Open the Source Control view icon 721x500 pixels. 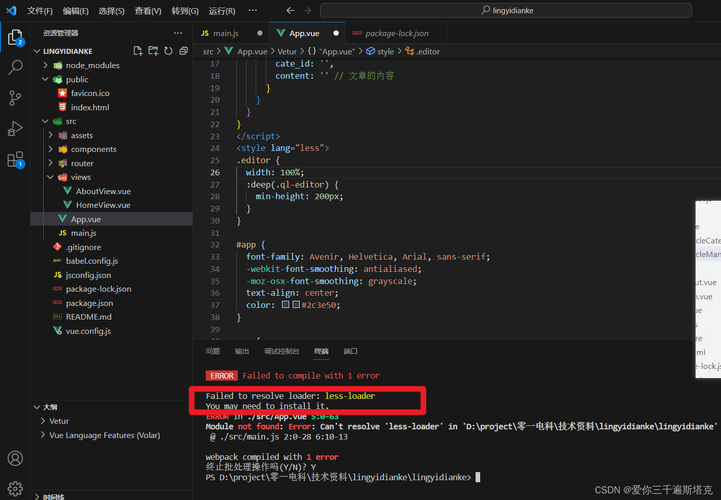tap(15, 98)
